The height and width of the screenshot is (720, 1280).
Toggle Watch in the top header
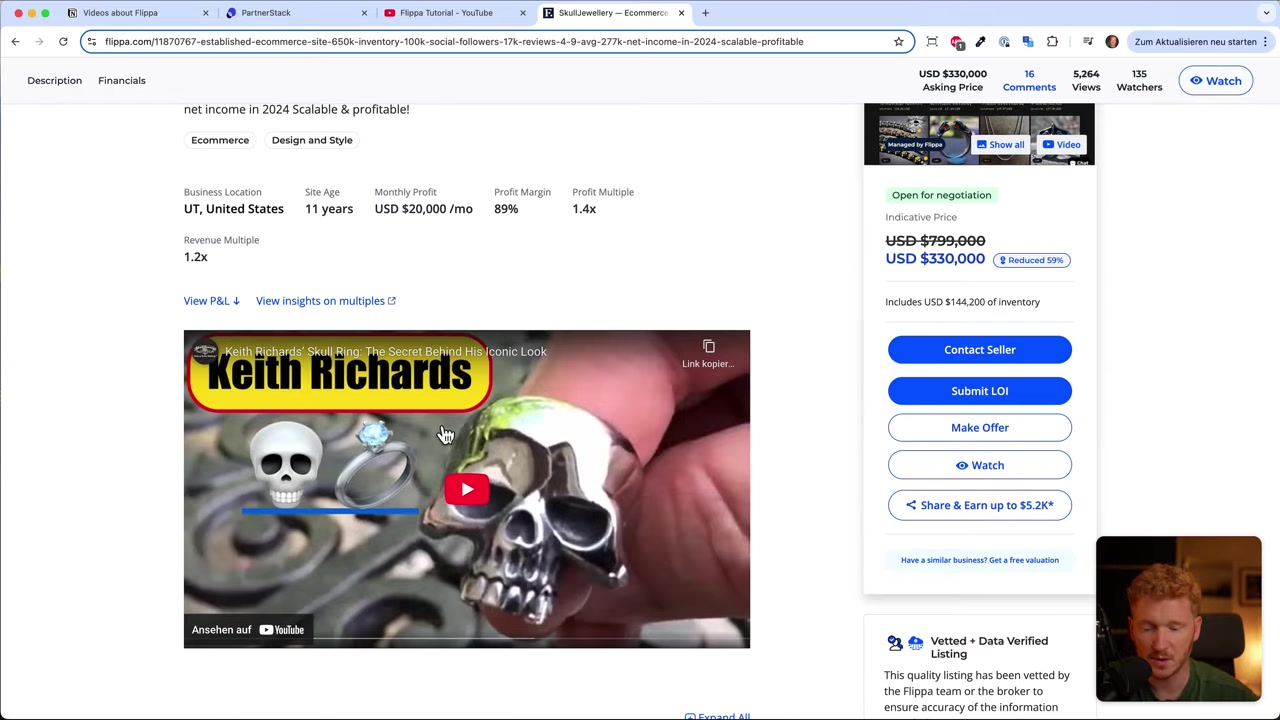click(1215, 81)
